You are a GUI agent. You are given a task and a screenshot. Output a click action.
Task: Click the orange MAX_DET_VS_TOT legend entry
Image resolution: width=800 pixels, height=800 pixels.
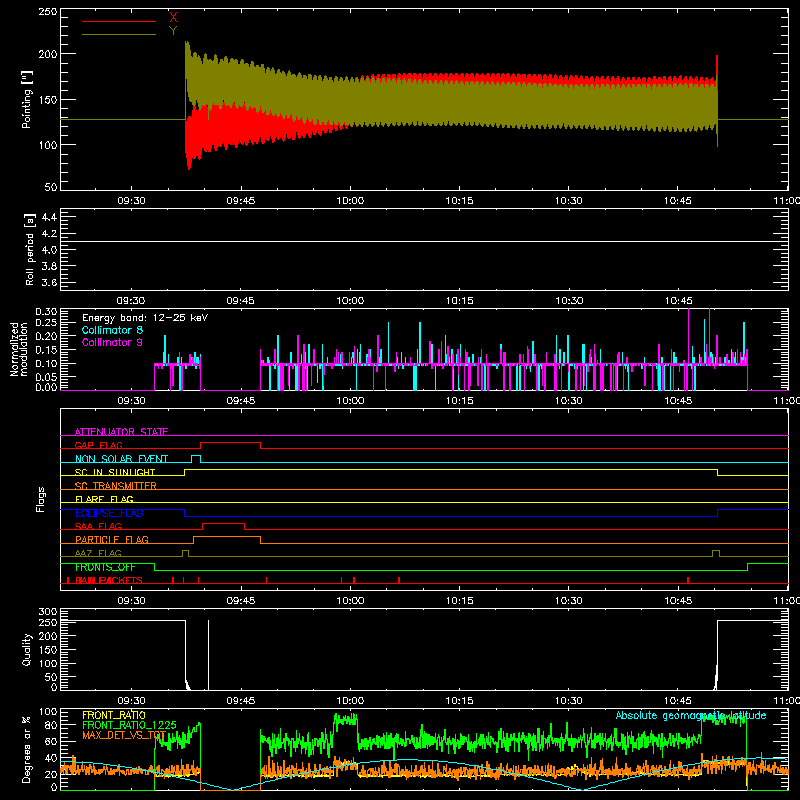click(x=124, y=735)
